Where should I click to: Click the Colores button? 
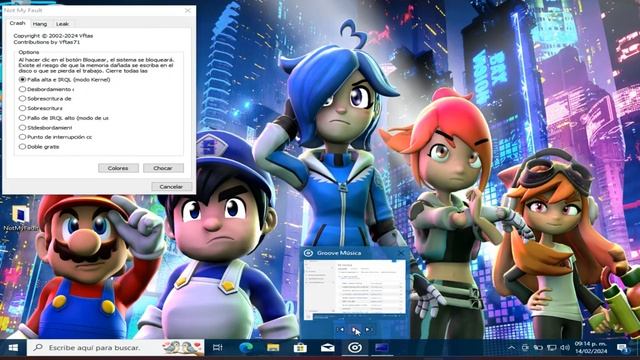pos(118,168)
